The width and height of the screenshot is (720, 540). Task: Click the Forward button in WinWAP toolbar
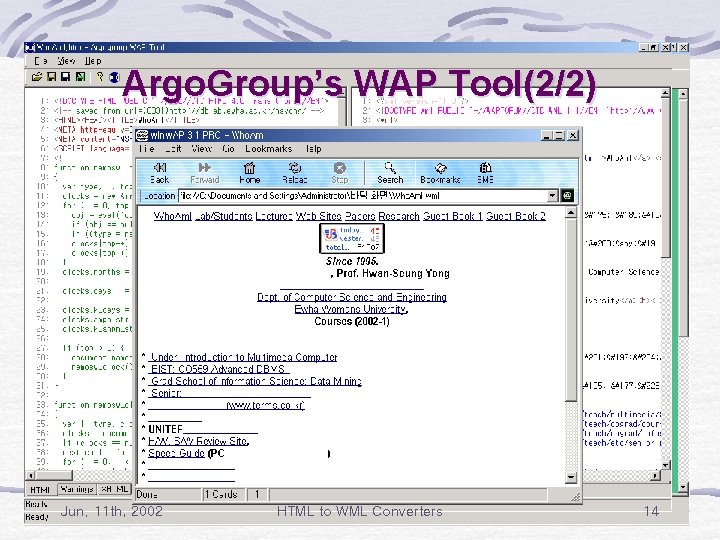204,173
